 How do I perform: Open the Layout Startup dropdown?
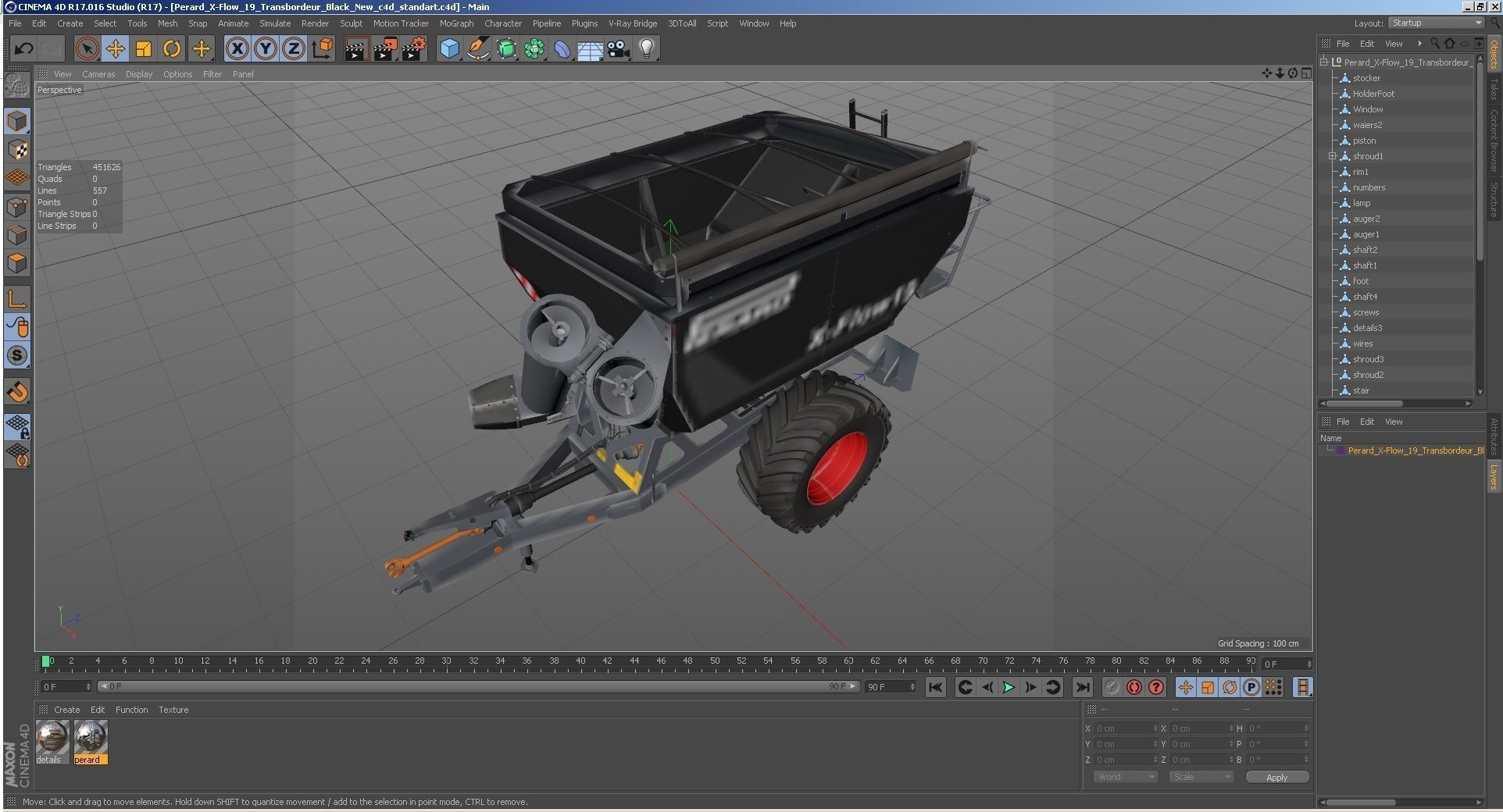tap(1436, 23)
